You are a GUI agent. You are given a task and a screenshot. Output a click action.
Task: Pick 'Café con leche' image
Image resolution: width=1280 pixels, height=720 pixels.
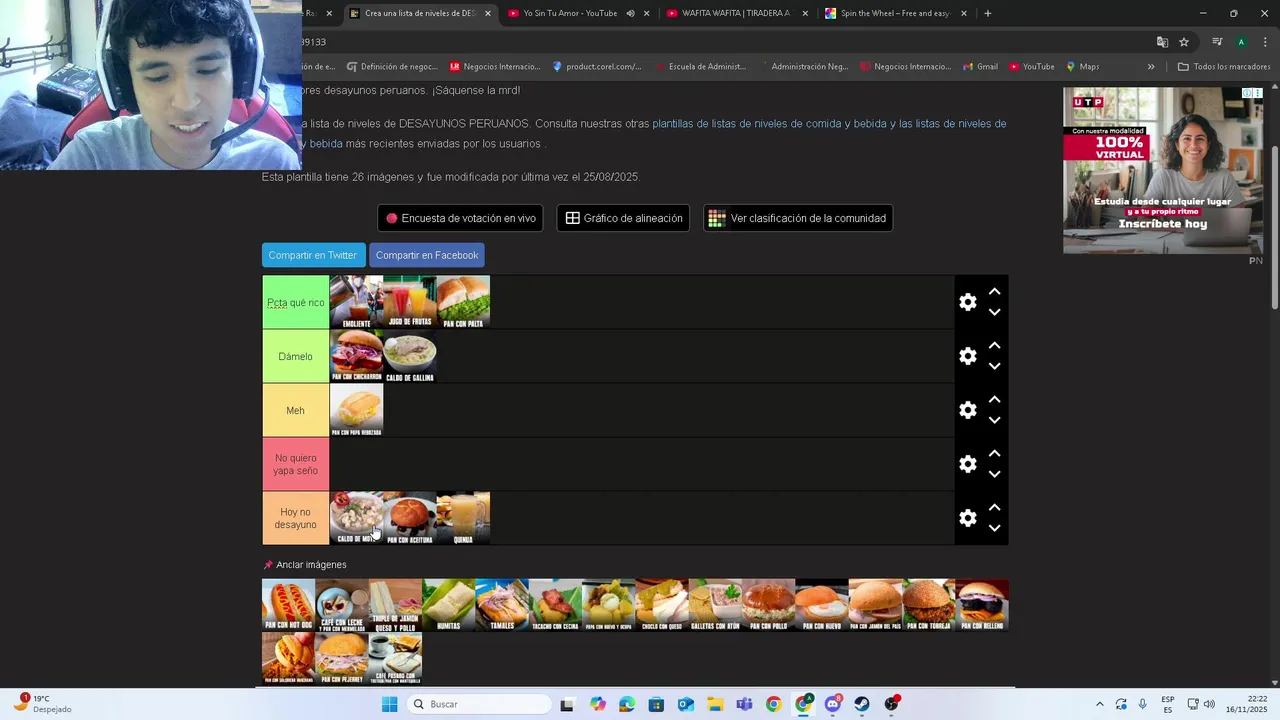click(x=342, y=605)
